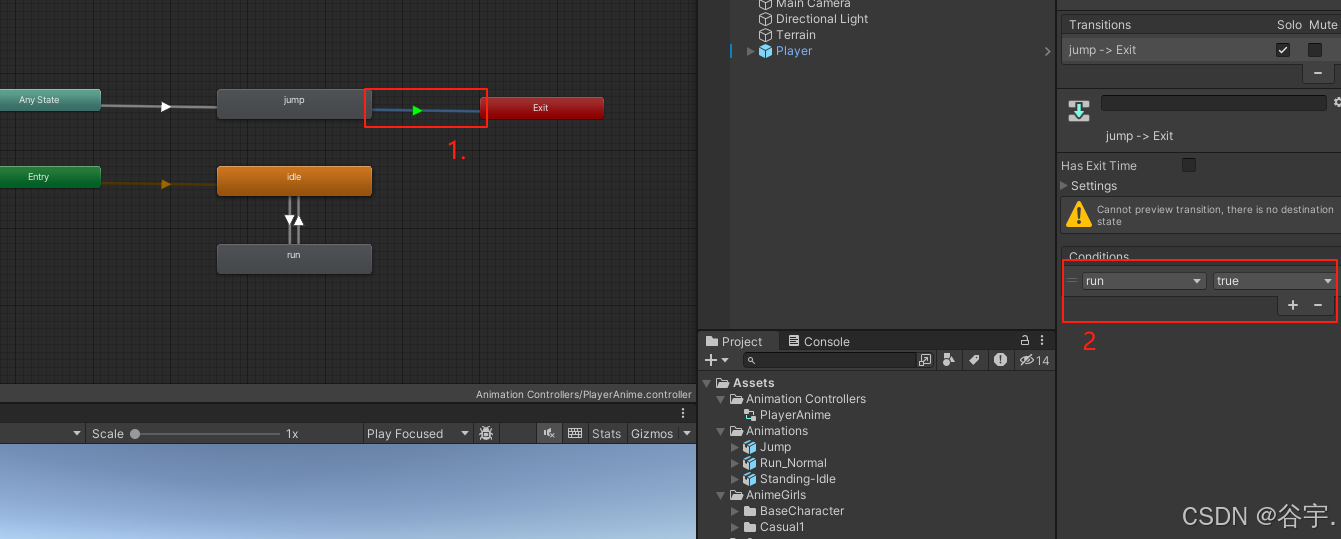The image size is (1341, 539).
Task: Open the Gizmos dropdown arrow
Action: click(x=686, y=434)
